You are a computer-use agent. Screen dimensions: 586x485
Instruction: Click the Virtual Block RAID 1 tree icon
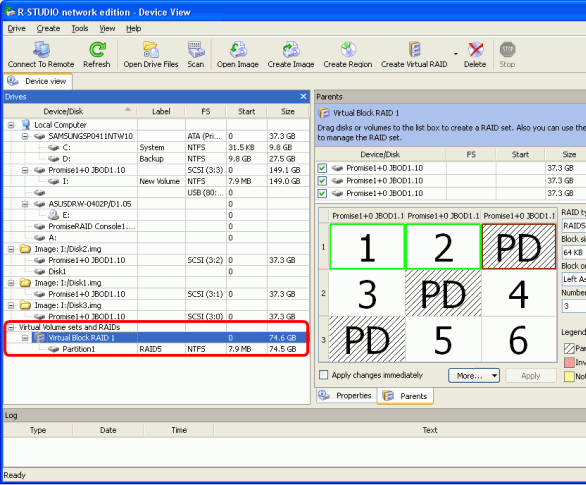click(x=40, y=338)
